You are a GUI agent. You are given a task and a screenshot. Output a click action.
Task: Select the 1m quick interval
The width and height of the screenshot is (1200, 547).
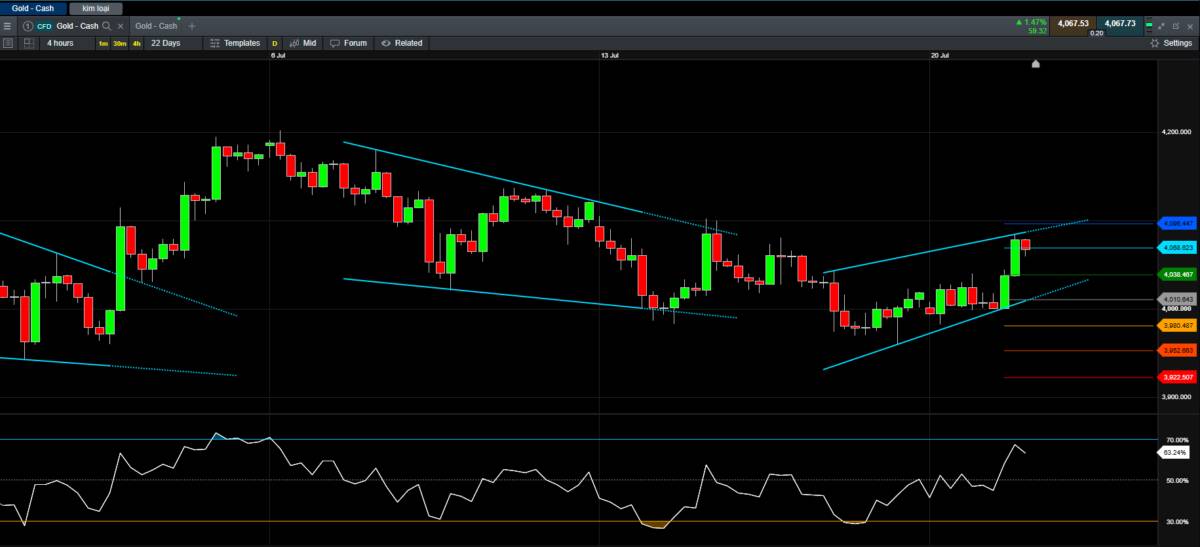point(103,43)
